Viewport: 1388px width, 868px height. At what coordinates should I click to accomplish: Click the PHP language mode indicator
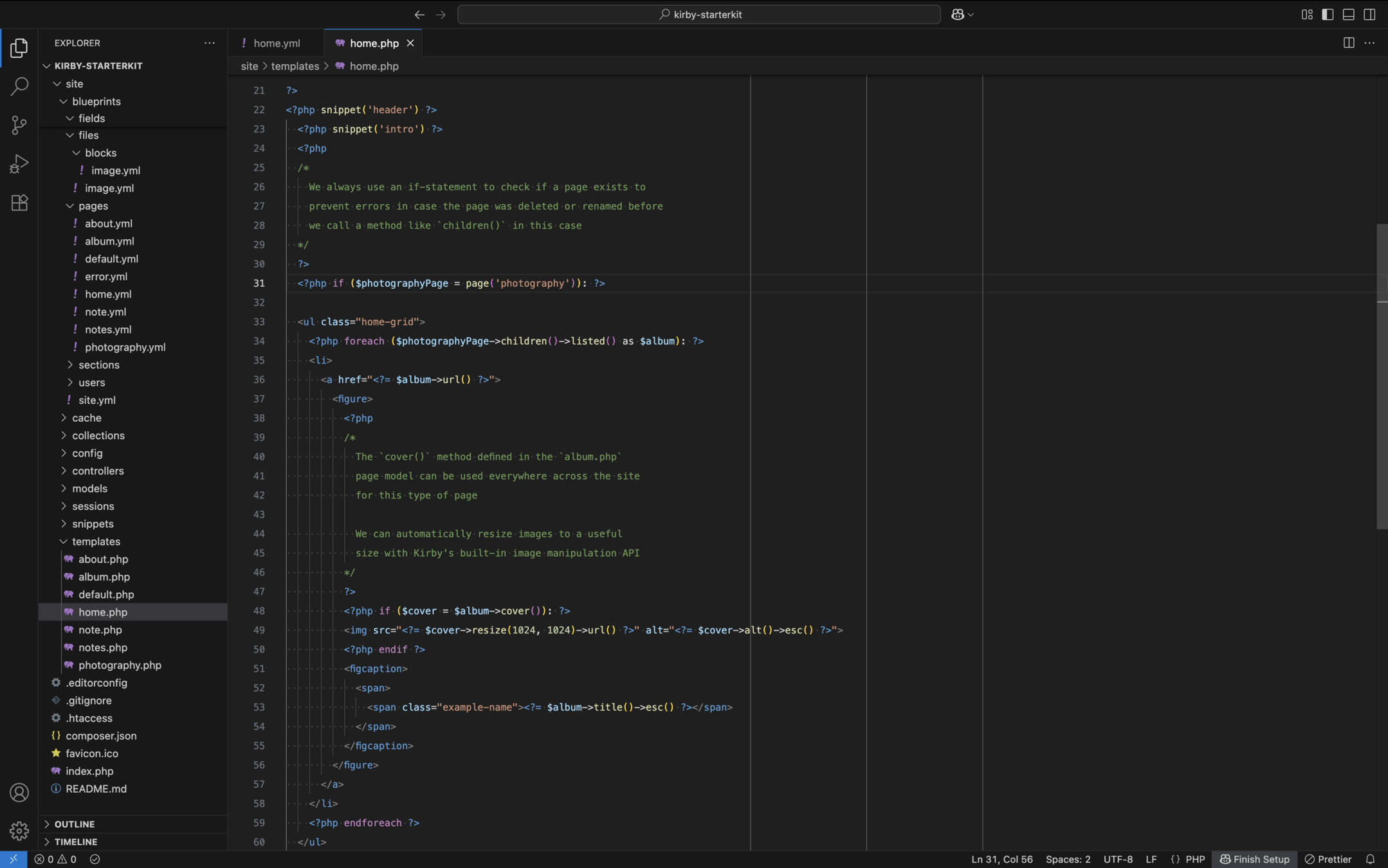[x=1194, y=859]
